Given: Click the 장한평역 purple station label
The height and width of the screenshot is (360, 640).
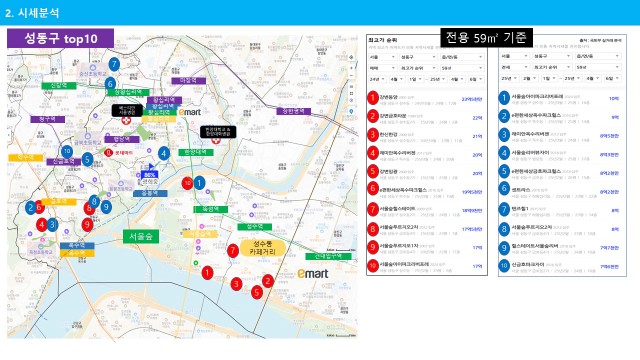Looking at the screenshot, I should 293,111.
